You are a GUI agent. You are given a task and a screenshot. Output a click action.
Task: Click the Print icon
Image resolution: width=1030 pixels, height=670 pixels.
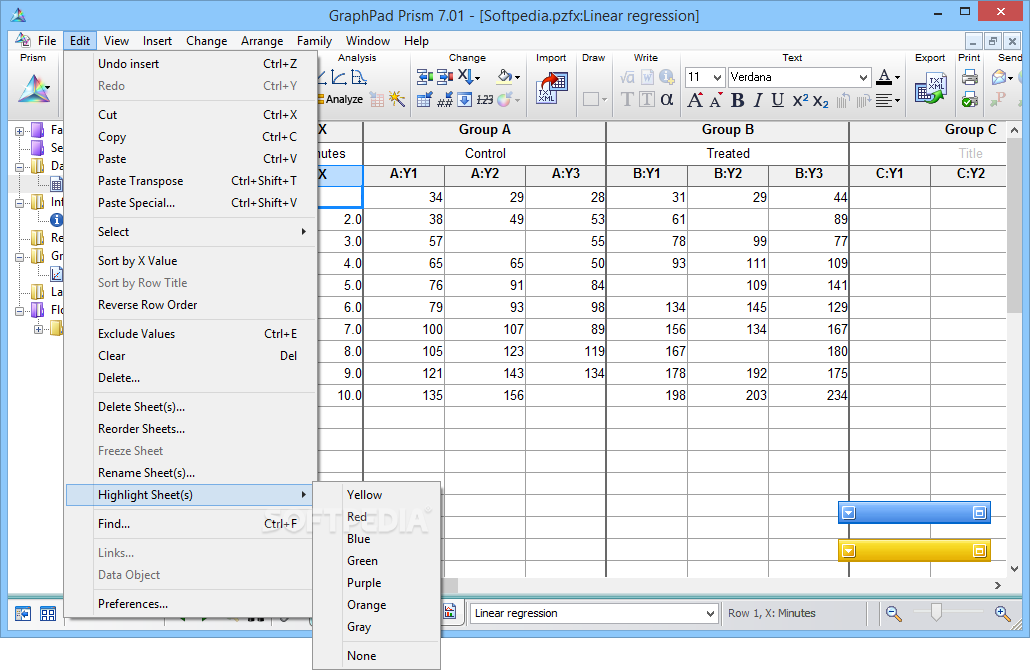(x=969, y=78)
